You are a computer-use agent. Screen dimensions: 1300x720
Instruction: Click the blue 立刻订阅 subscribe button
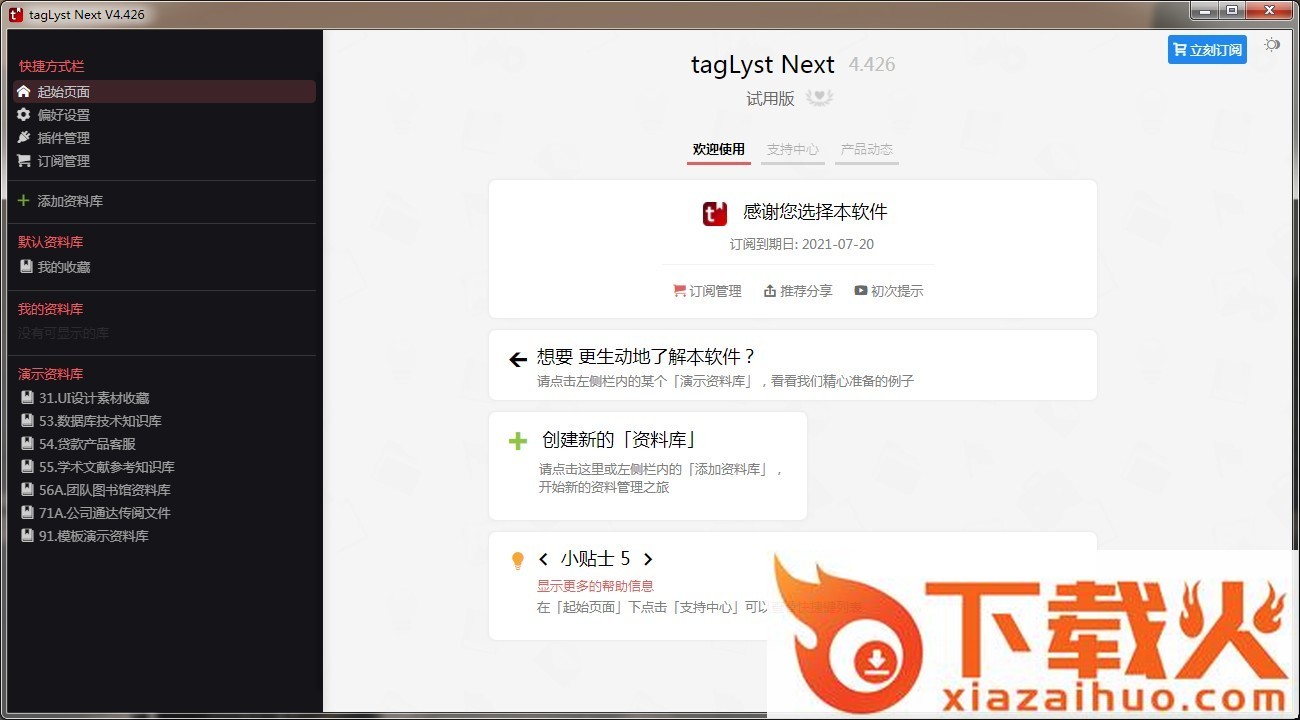(x=1207, y=50)
